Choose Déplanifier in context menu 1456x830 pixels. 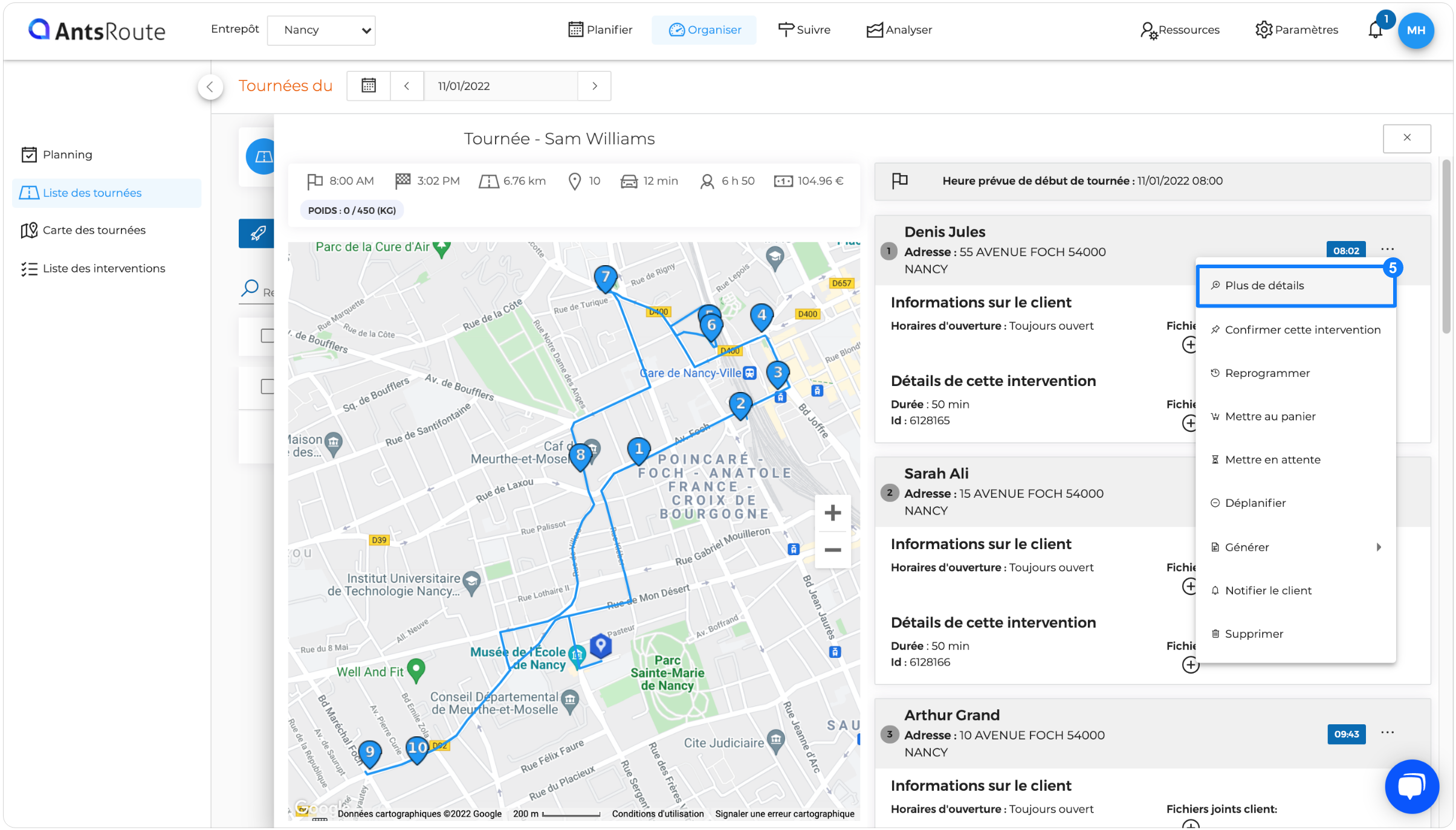pos(1295,503)
